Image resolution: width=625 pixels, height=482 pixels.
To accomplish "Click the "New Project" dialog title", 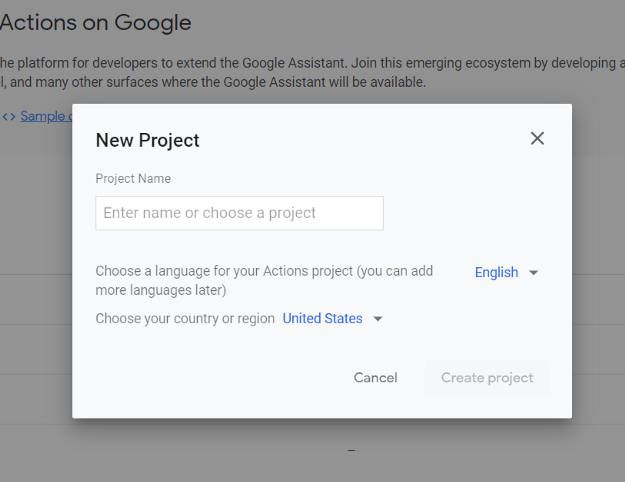I will point(147,140).
